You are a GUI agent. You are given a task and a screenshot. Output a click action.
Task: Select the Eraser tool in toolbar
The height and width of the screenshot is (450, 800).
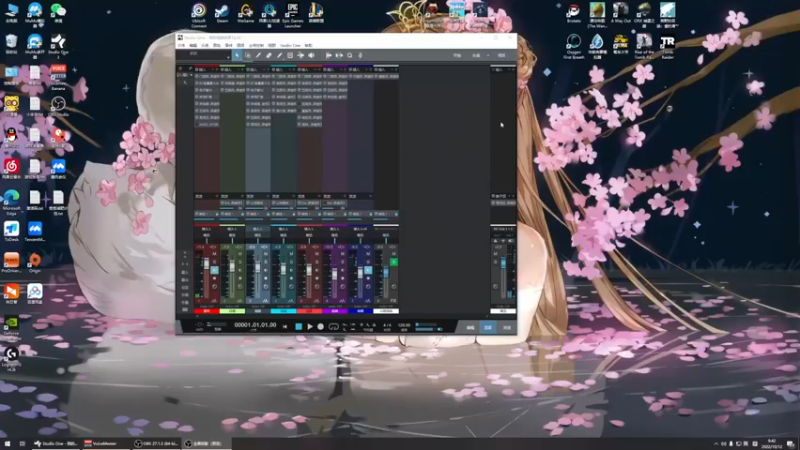(269, 55)
